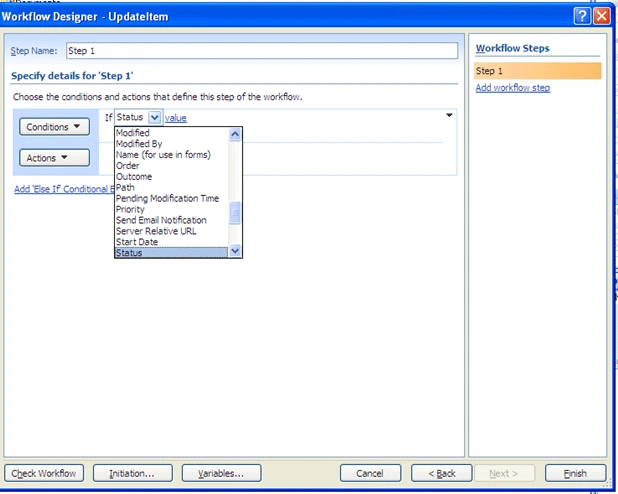Open the Variables button
Viewport: 618px width, 494px height.
click(221, 473)
